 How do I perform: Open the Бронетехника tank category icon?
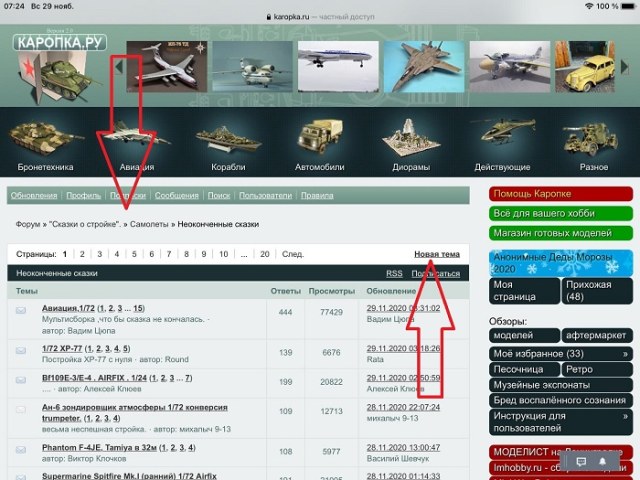coord(45,137)
